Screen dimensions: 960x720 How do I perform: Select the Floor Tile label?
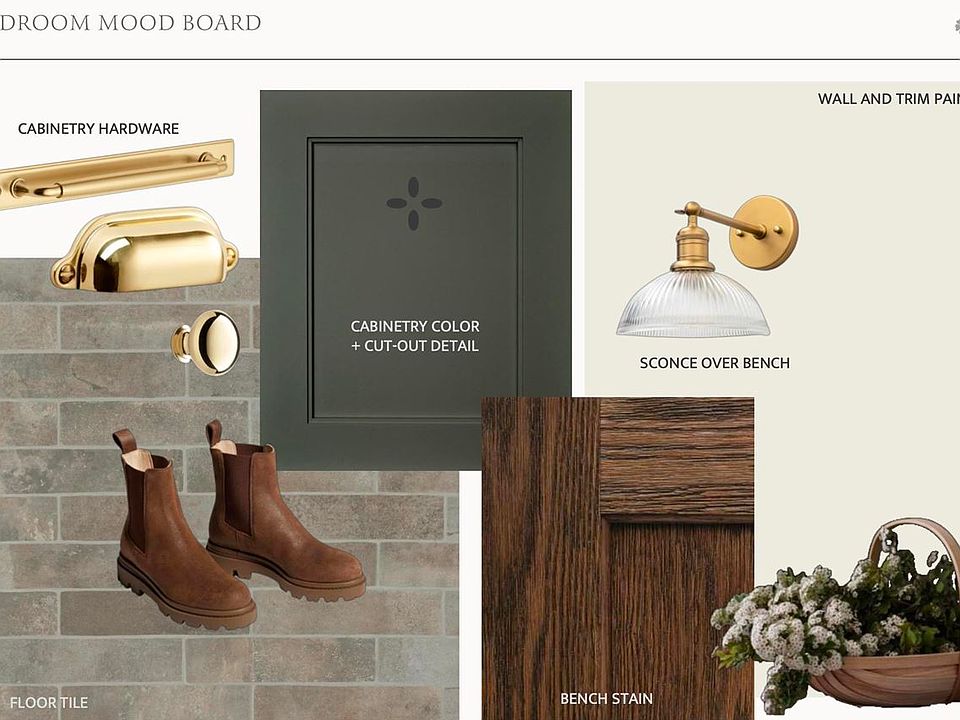click(x=49, y=702)
